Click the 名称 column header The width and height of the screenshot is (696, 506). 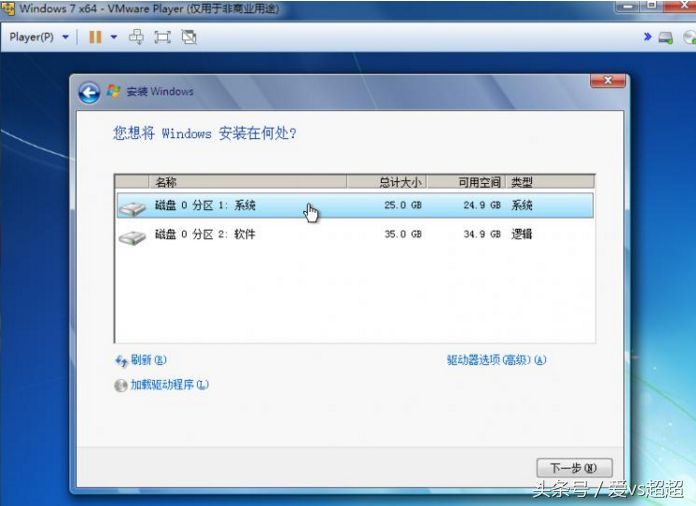tap(247, 182)
